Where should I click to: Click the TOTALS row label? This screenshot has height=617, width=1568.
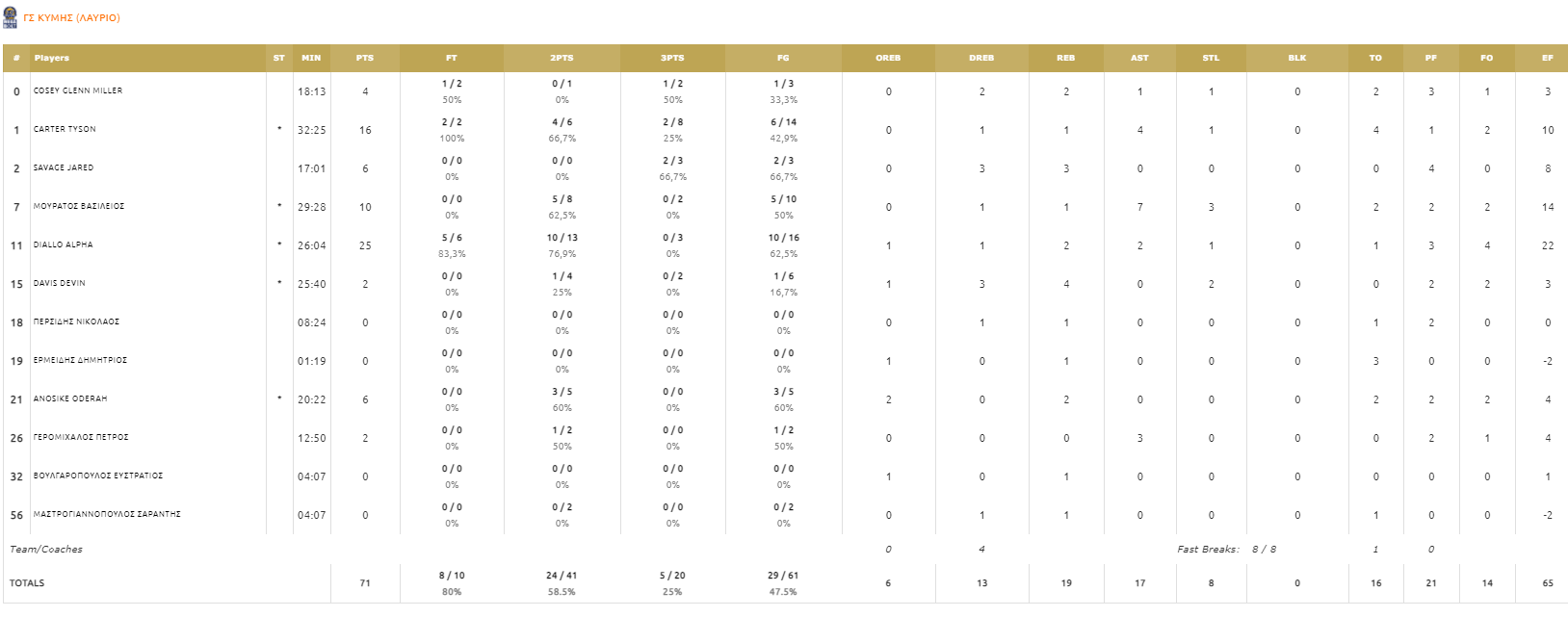pyautogui.click(x=27, y=583)
